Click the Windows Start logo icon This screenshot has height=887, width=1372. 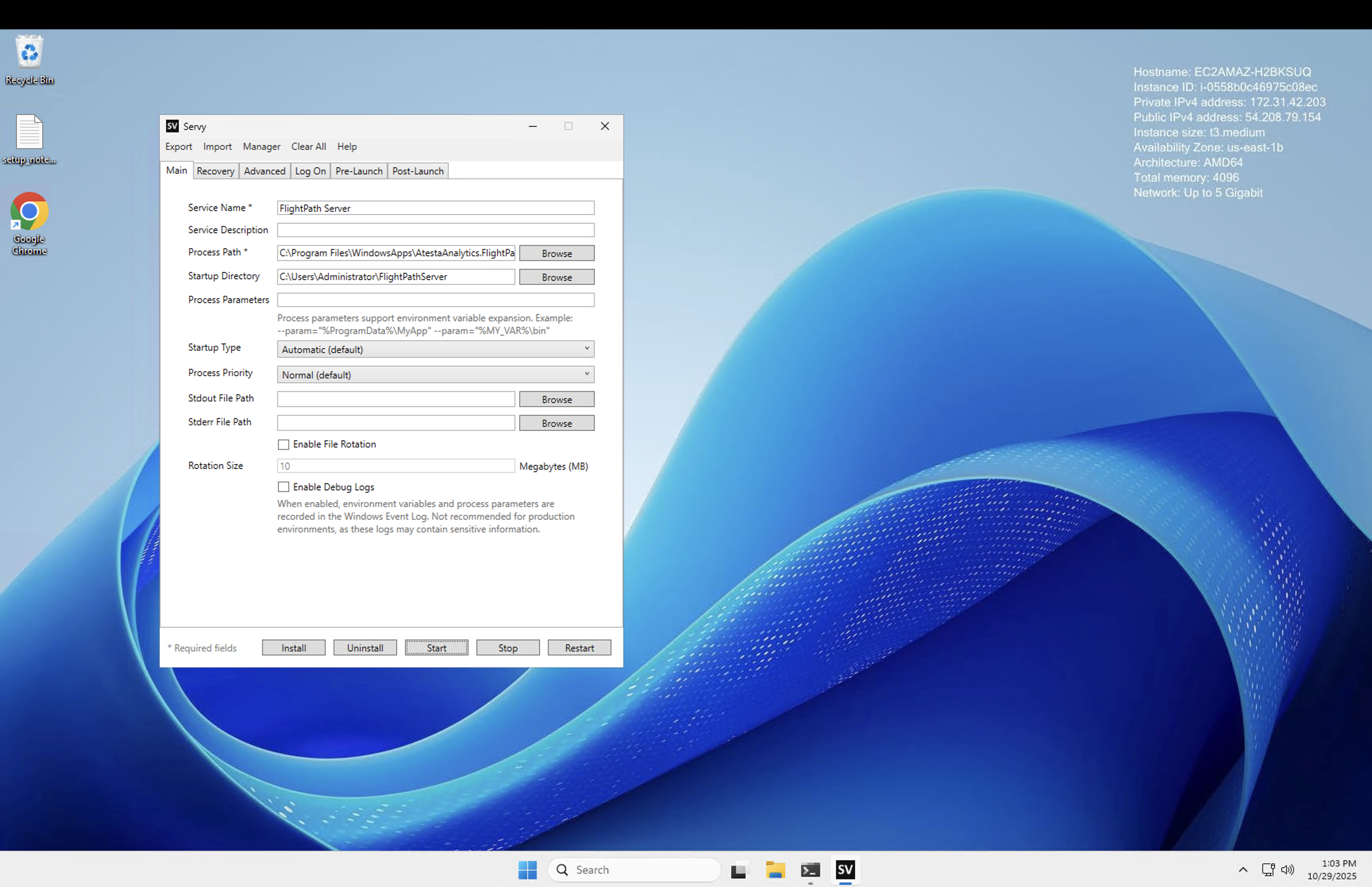(x=527, y=869)
